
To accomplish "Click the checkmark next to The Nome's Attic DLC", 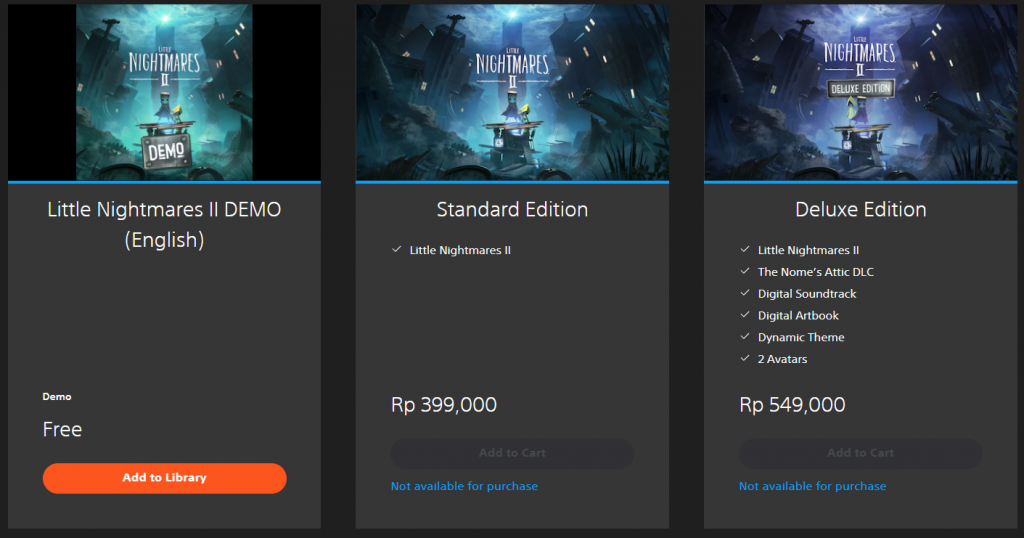I will click(745, 272).
